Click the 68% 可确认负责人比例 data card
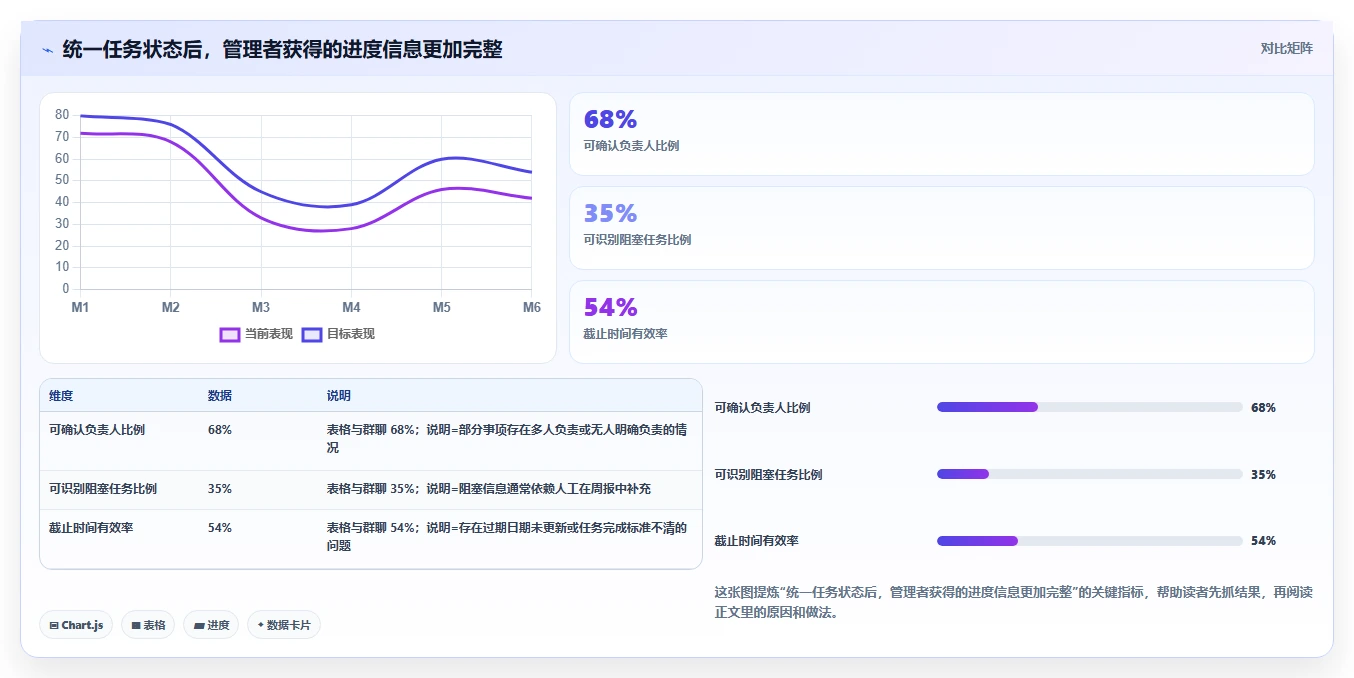 tap(941, 134)
